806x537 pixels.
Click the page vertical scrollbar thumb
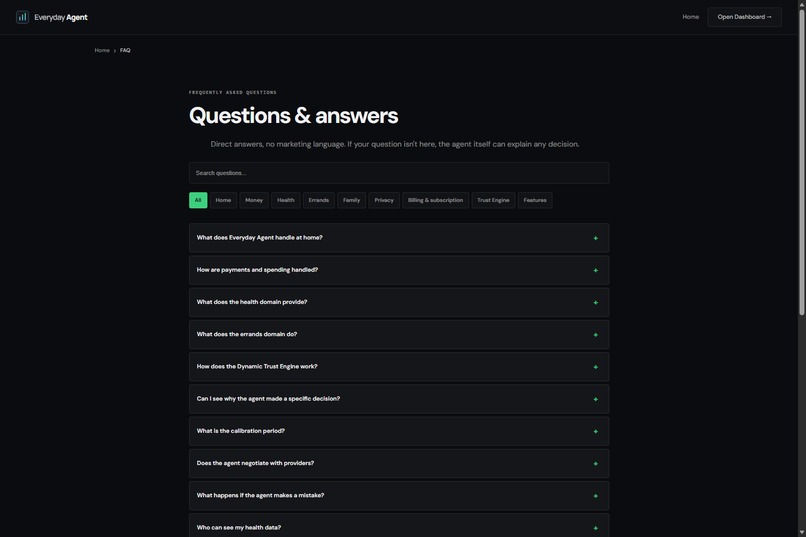pos(801,162)
